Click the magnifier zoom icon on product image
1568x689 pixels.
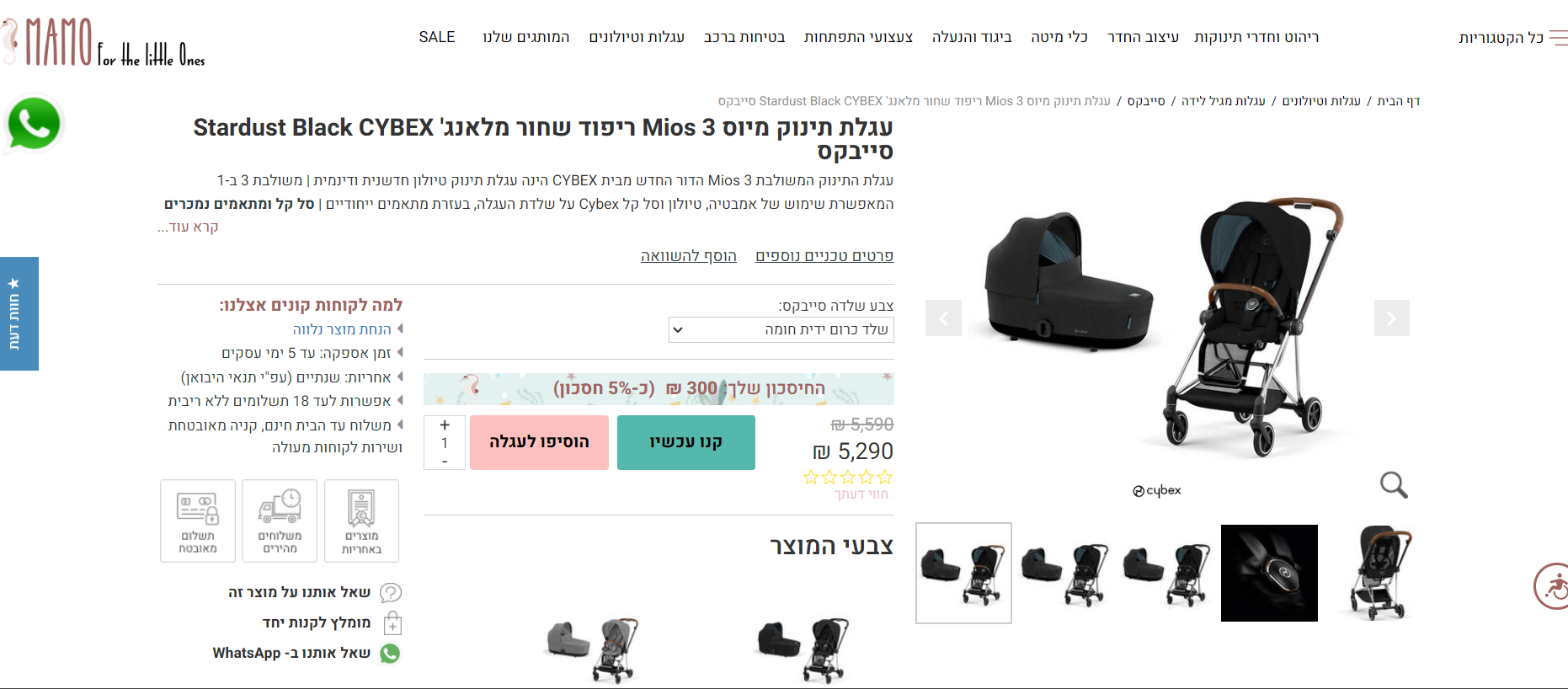click(1394, 484)
